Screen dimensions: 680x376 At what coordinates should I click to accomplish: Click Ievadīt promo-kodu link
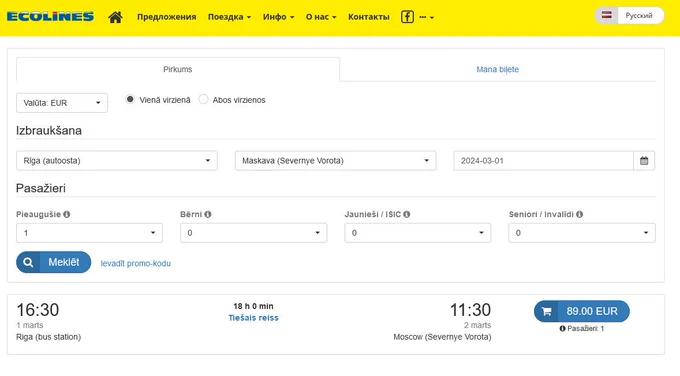[x=136, y=263]
